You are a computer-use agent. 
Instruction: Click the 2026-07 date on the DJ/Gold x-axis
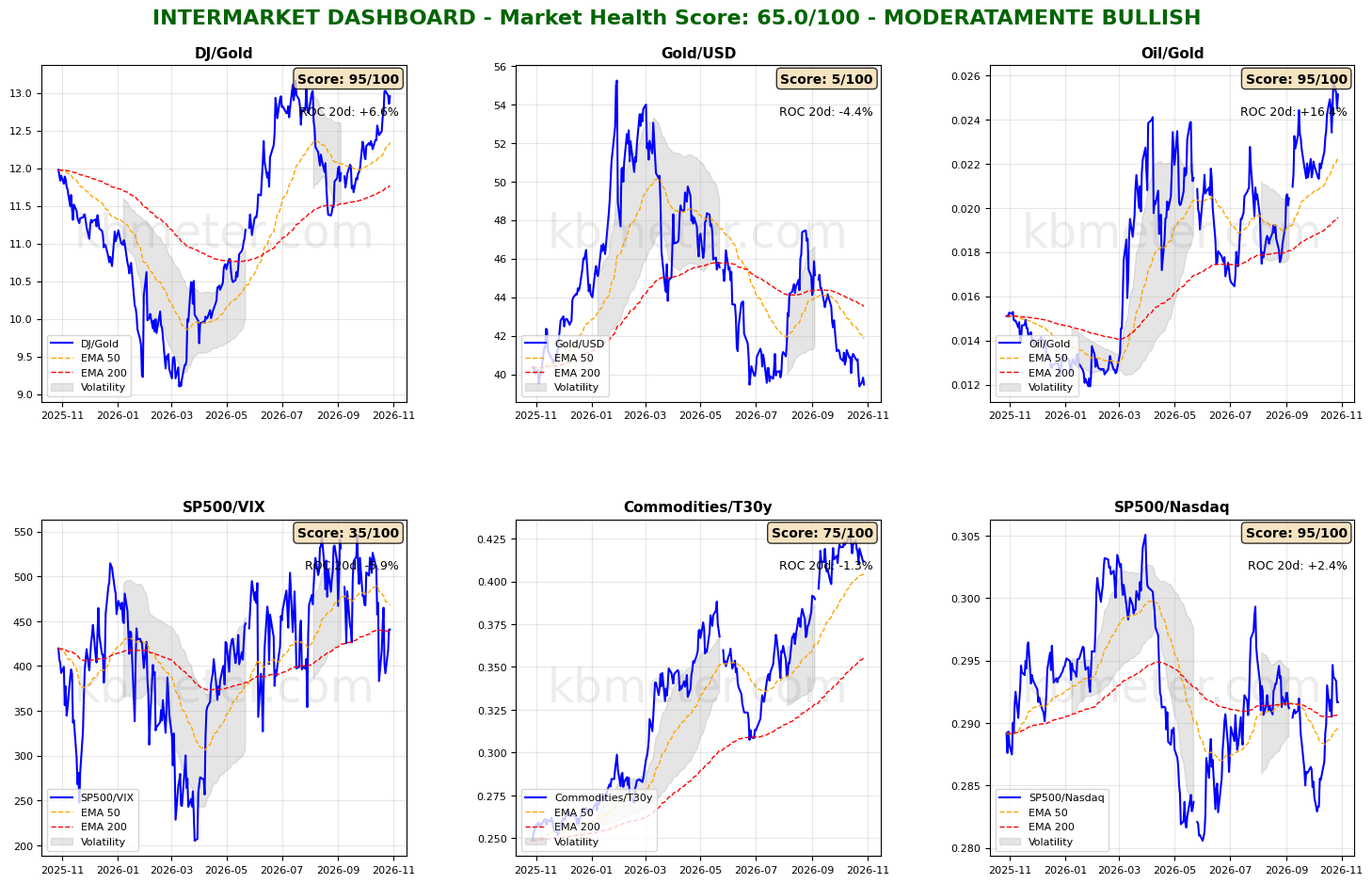(281, 414)
